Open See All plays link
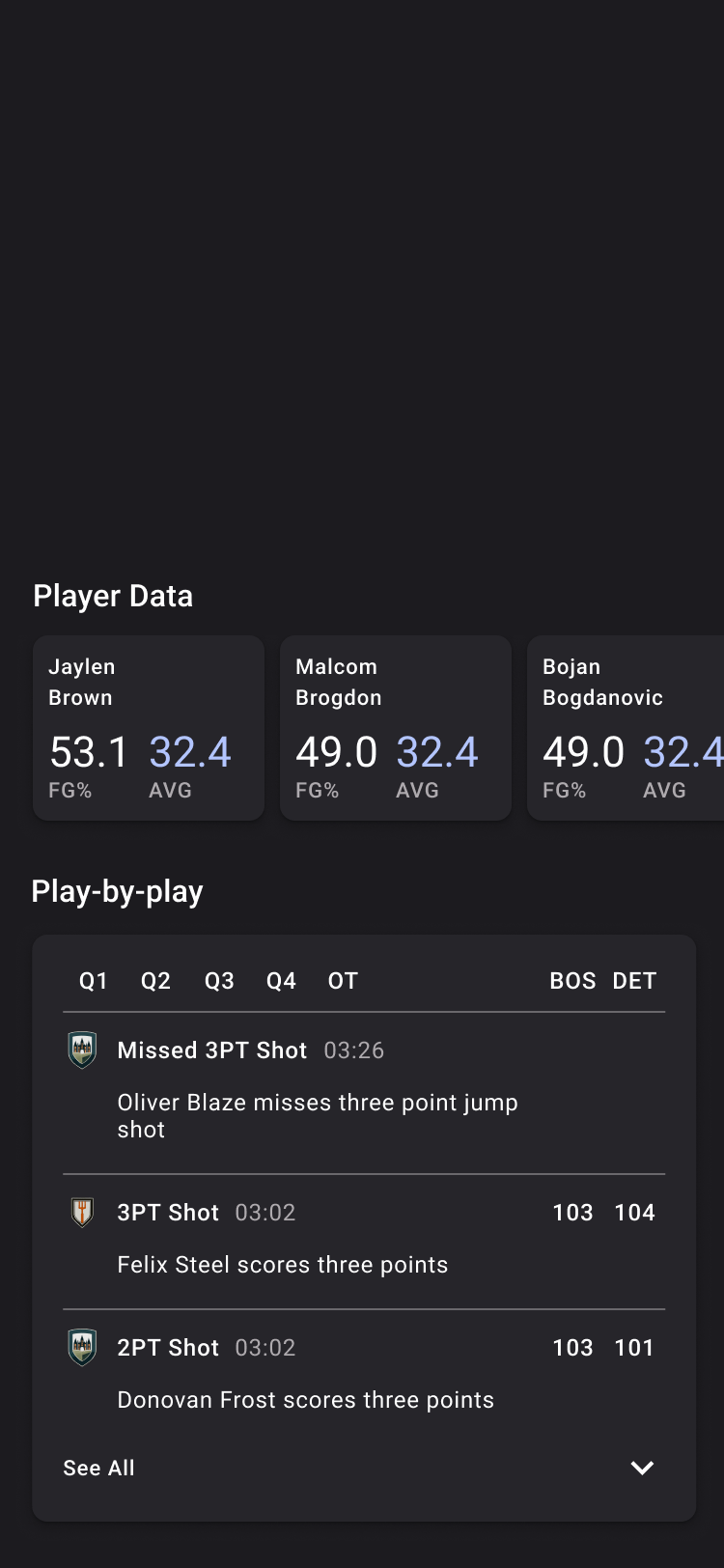Viewport: 724px width, 1568px height. pyautogui.click(x=98, y=1468)
